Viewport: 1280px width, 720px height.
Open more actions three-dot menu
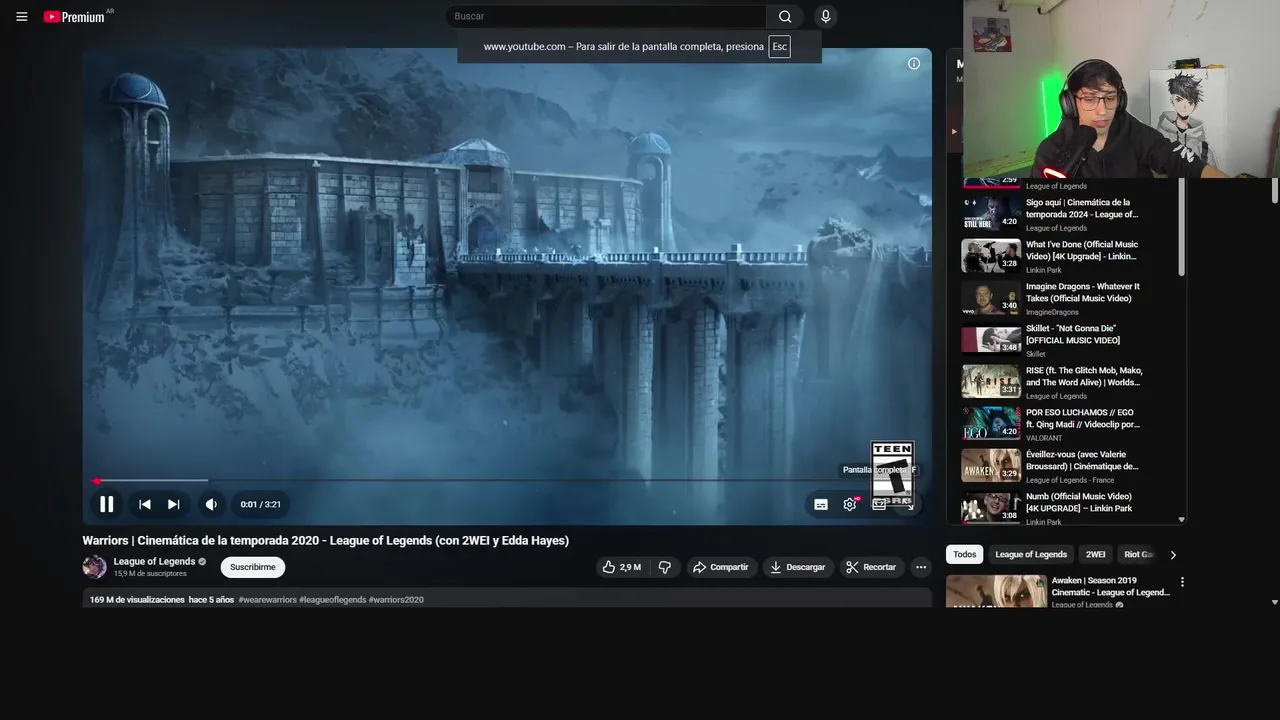[x=921, y=567]
